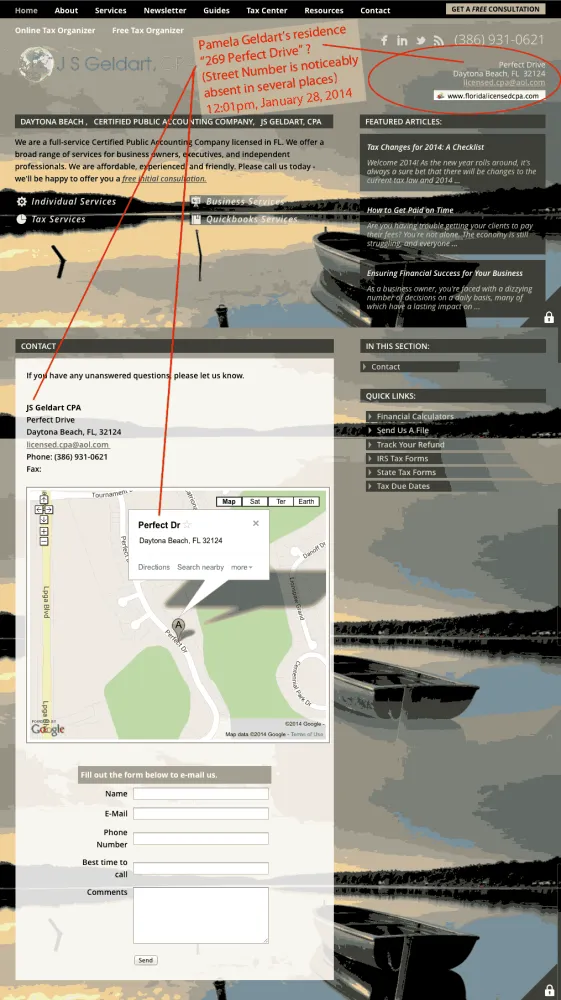Image resolution: width=561 pixels, height=1000 pixels.
Task: Click map marker A on Perfect Dr
Action: click(178, 626)
